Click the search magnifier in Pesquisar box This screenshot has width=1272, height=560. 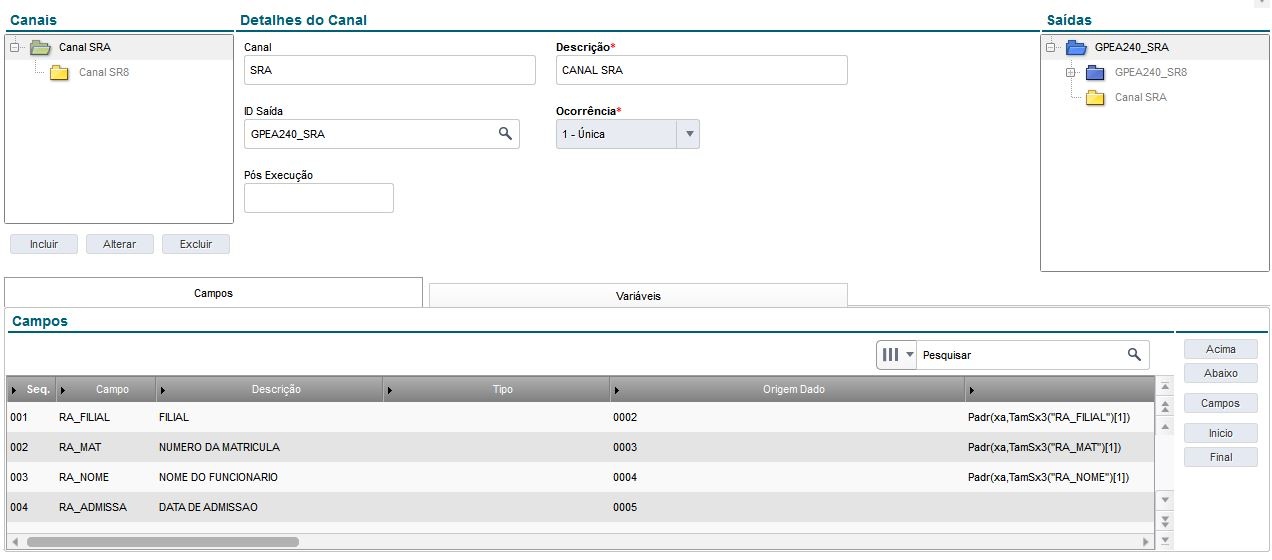(x=1134, y=354)
